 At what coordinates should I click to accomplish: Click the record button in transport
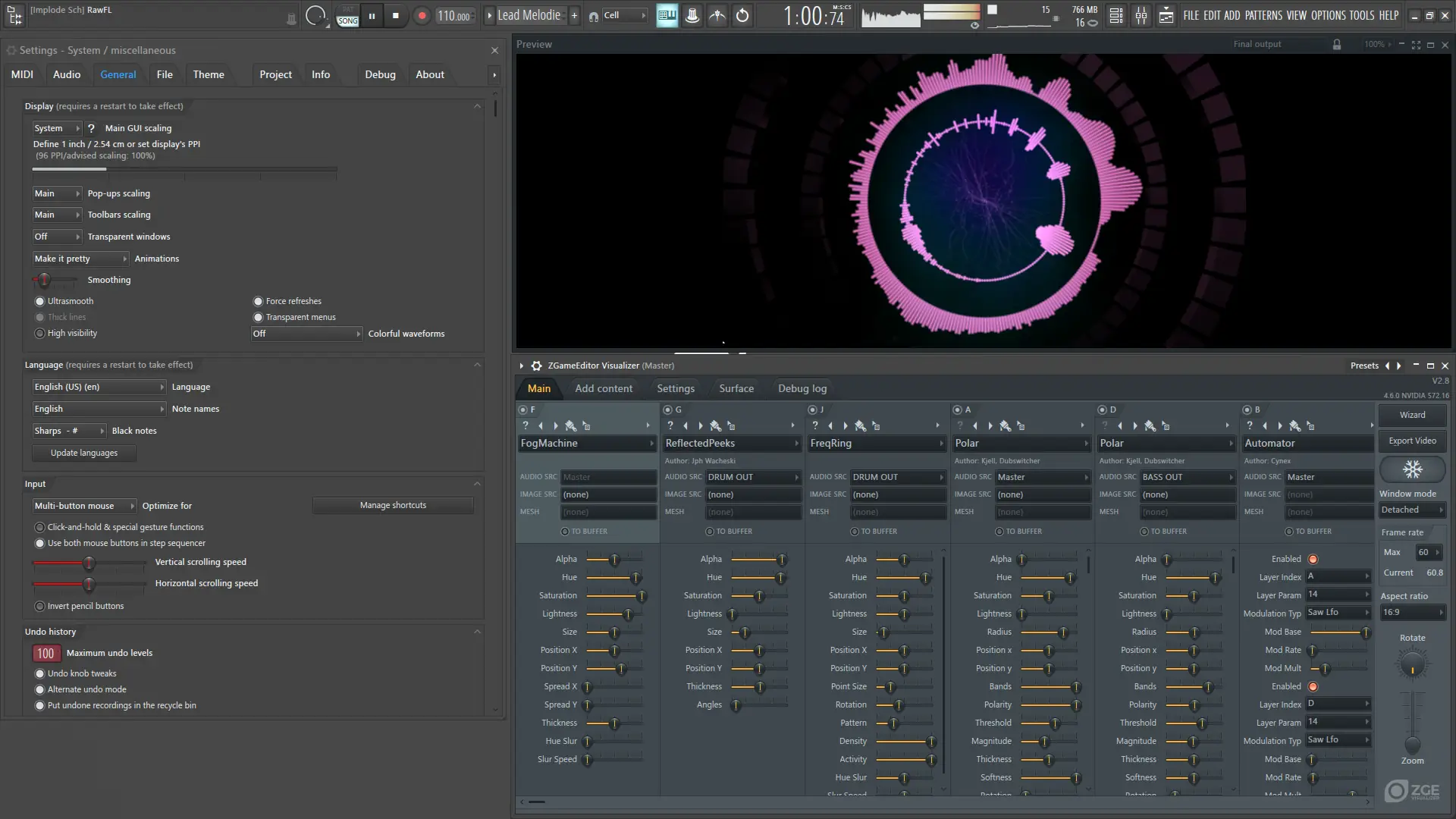tap(422, 15)
